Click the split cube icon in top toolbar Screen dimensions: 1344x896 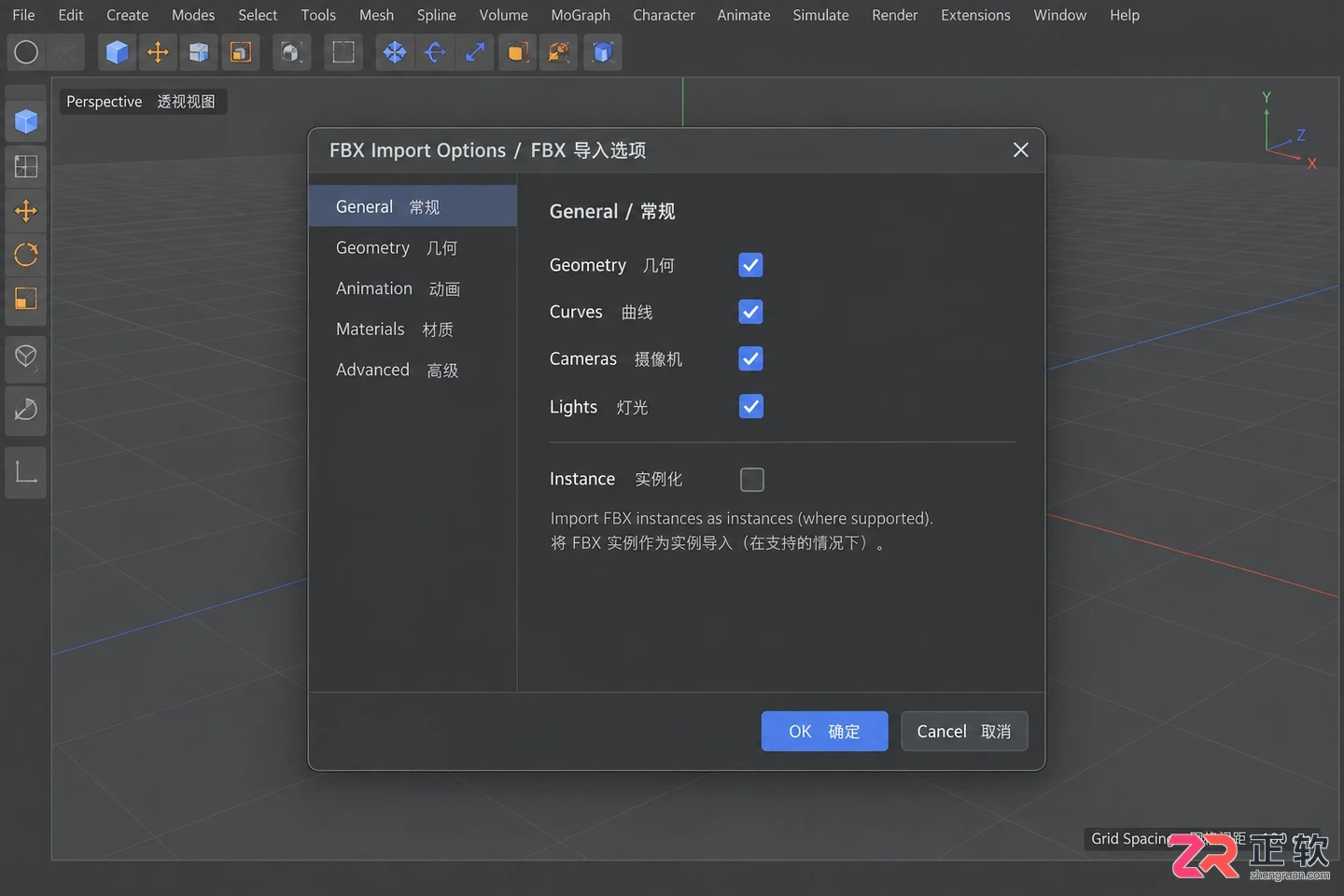(199, 52)
